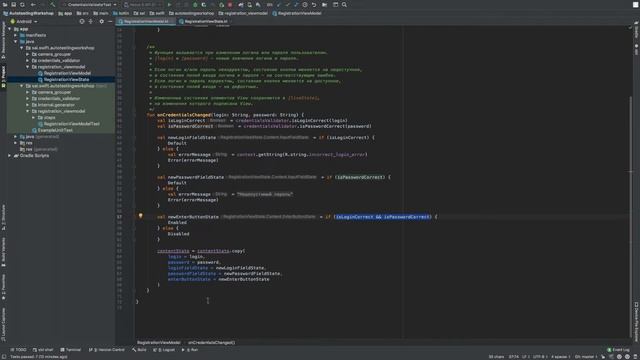Click the Collapse All icon in Project panel
640x360 pixels.
coord(91,21)
